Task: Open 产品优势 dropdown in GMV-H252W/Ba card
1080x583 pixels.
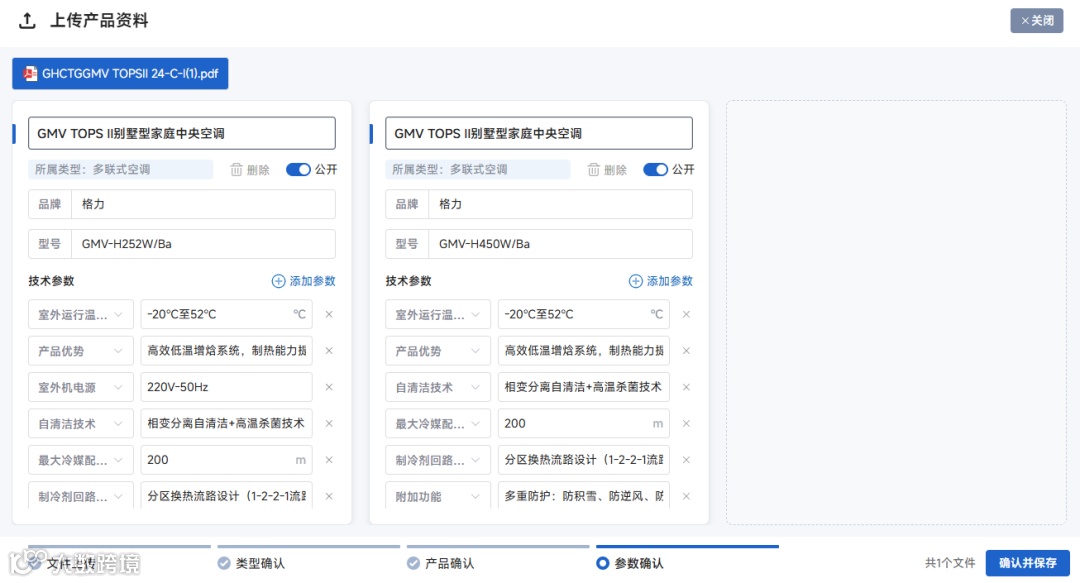Action: 81,351
